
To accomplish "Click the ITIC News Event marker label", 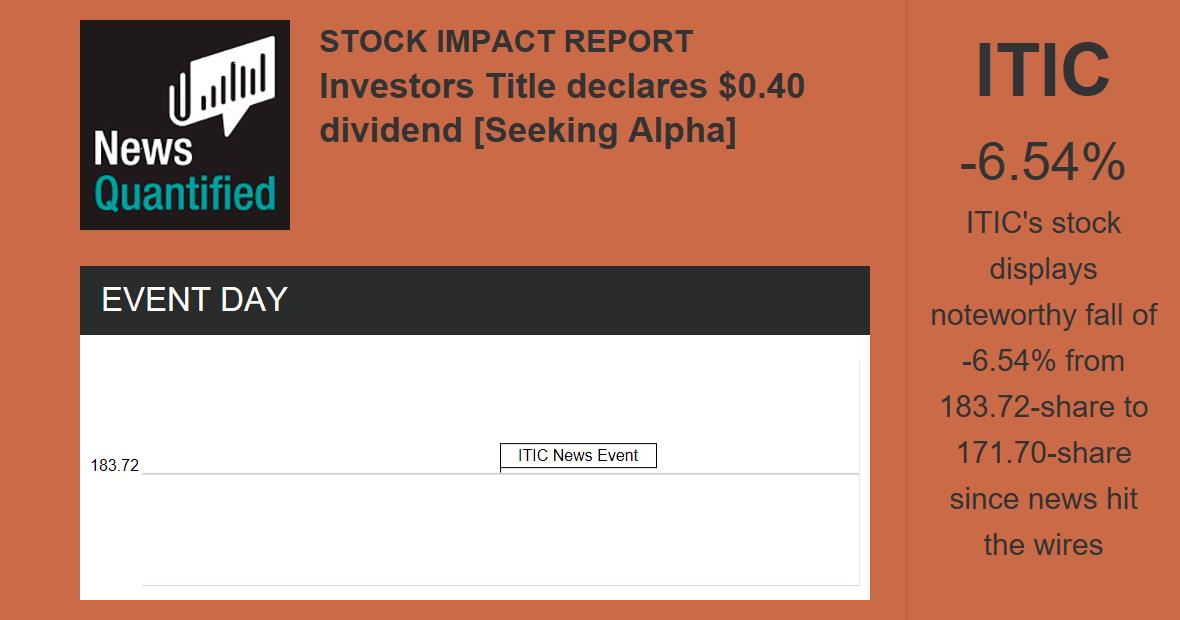I will point(578,456).
